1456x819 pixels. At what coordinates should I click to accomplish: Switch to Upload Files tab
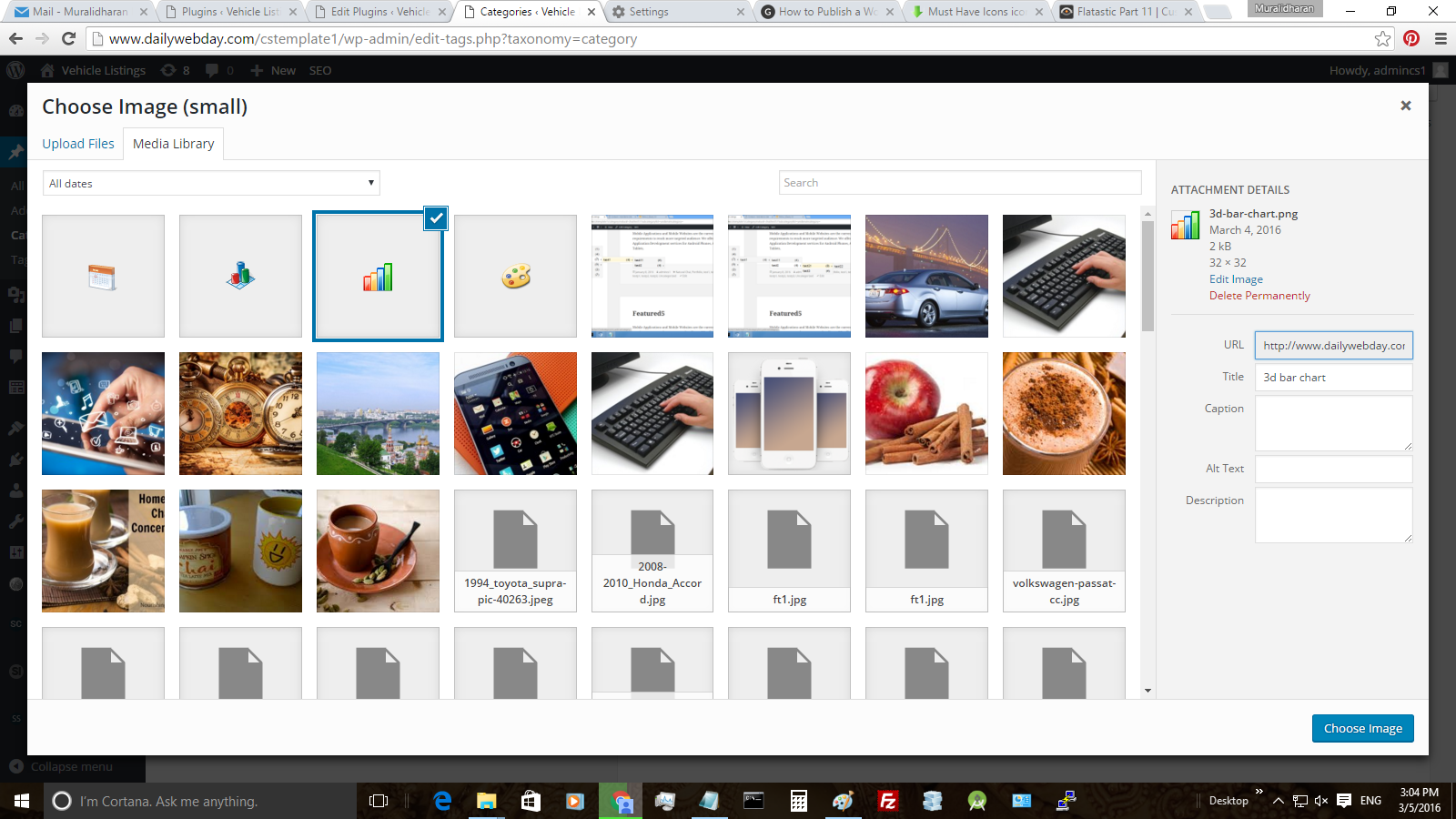(78, 144)
